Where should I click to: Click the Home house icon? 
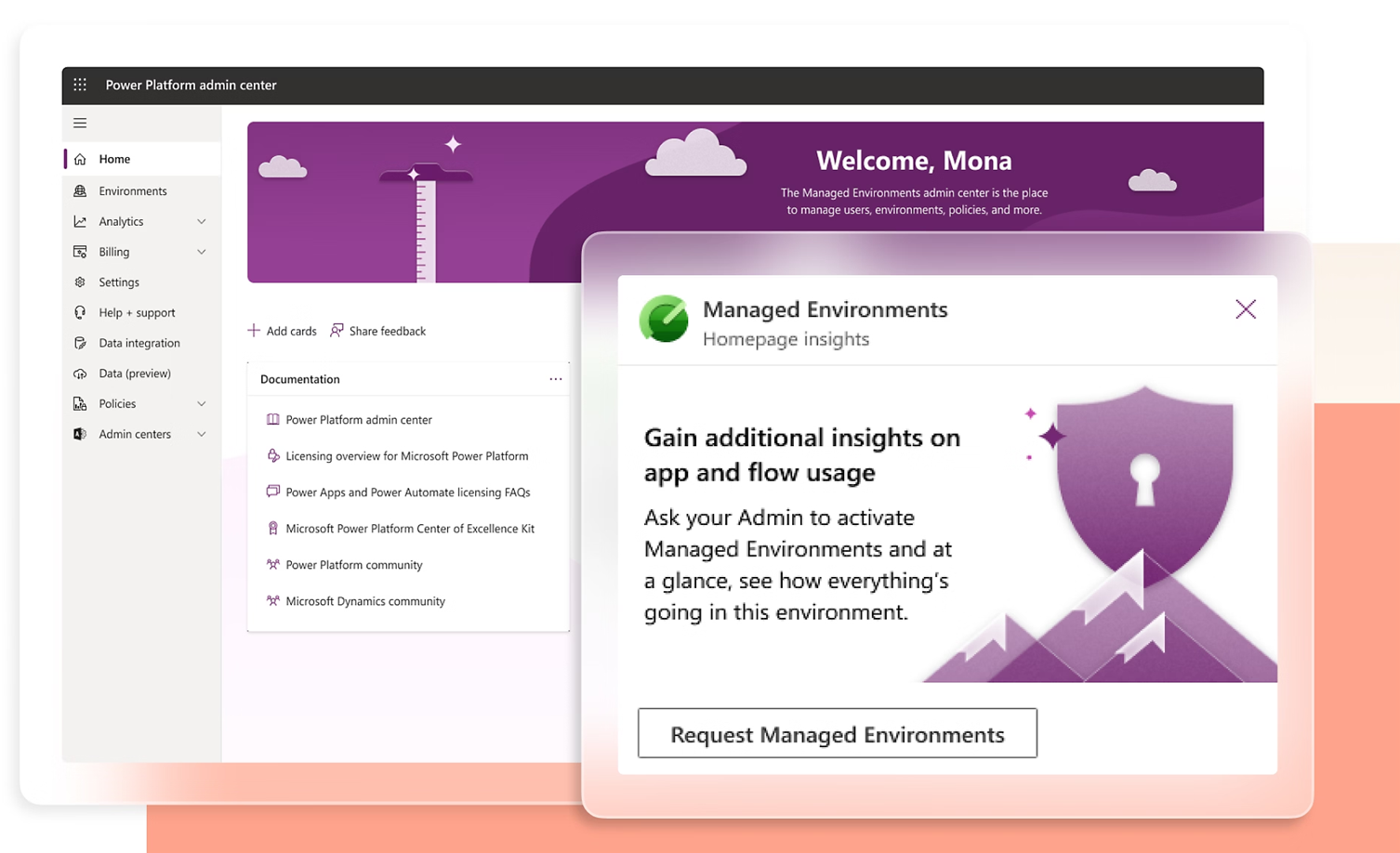(x=80, y=159)
